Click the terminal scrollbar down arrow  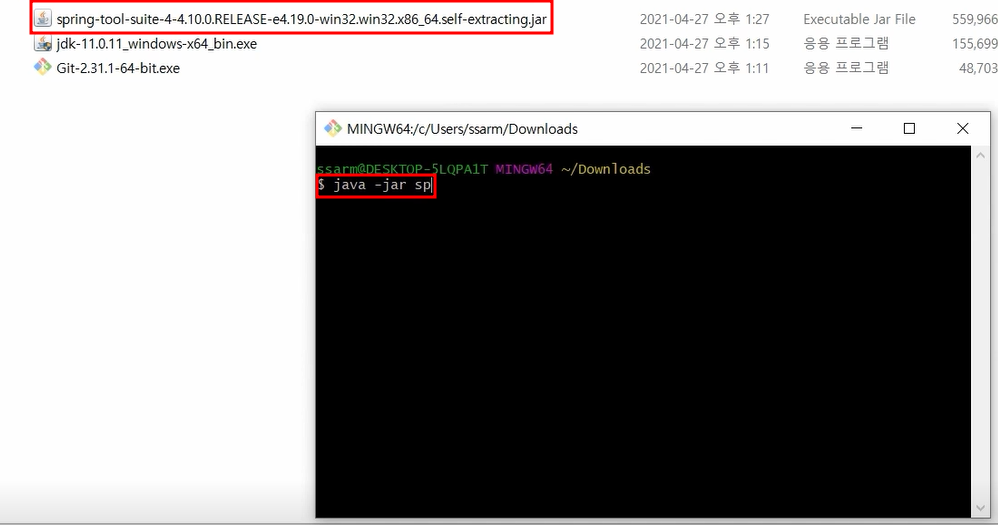[x=980, y=508]
